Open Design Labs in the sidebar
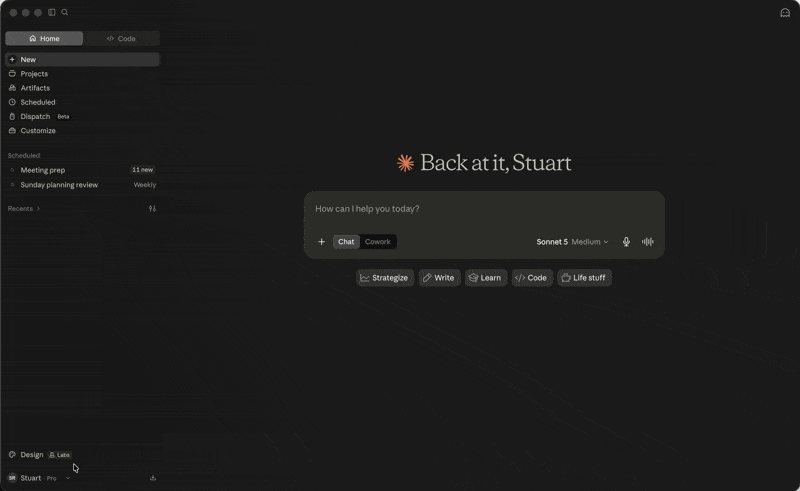 pos(82,455)
